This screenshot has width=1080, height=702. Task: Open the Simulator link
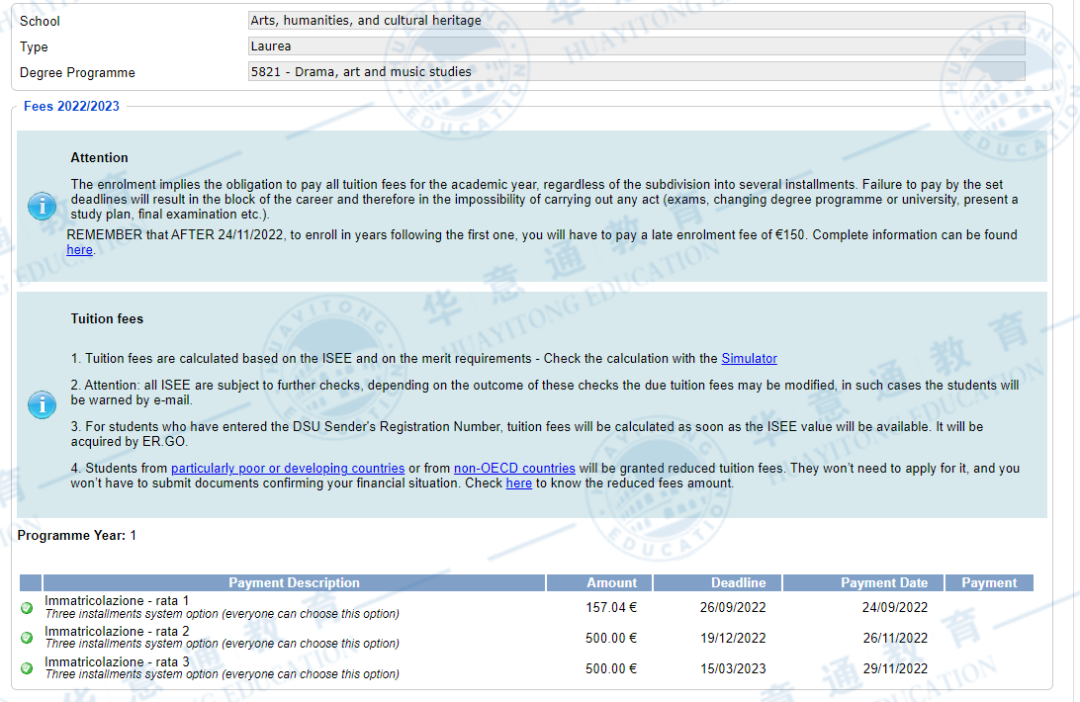click(749, 359)
